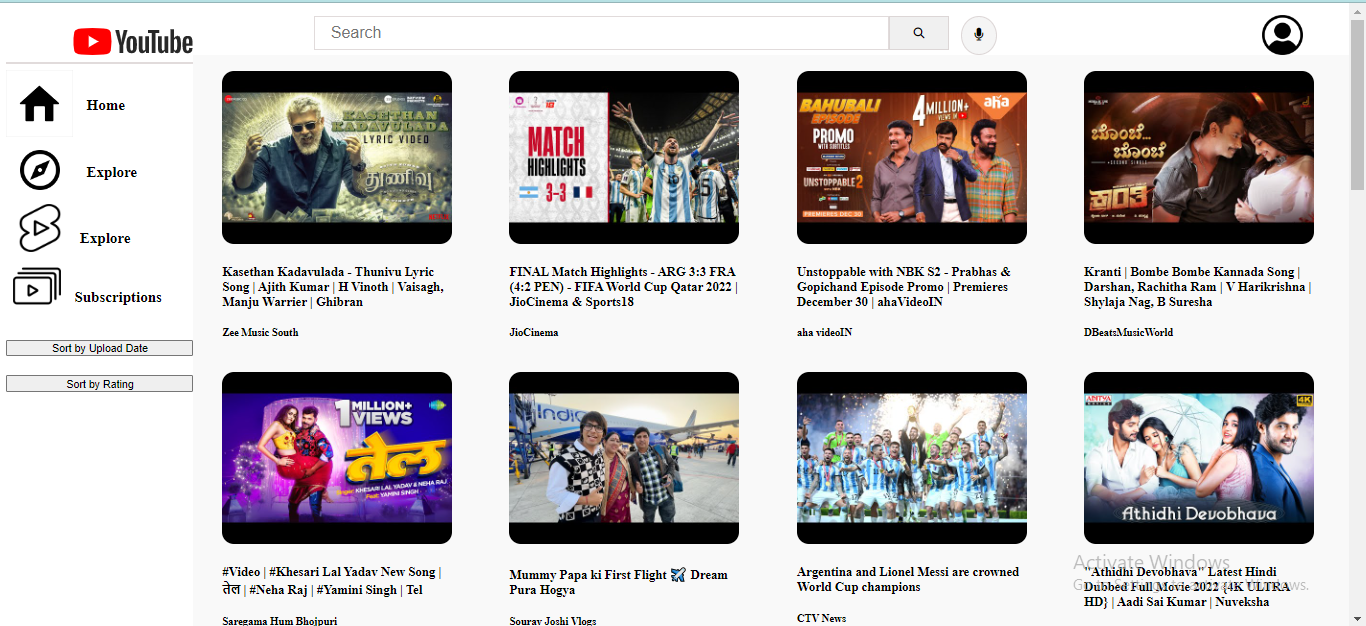1366x626 pixels.
Task: Open the Unstoppable with NBK S2 promo
Action: [x=910, y=156]
